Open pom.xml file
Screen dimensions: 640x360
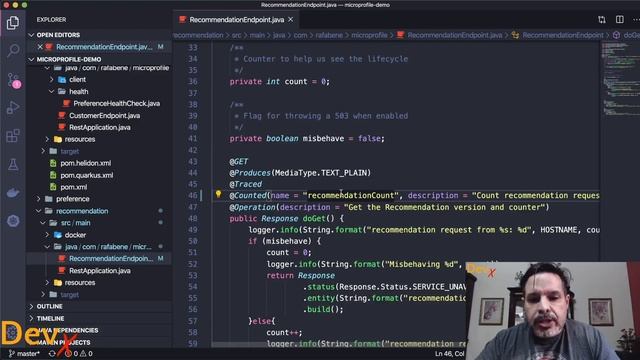pos(73,187)
